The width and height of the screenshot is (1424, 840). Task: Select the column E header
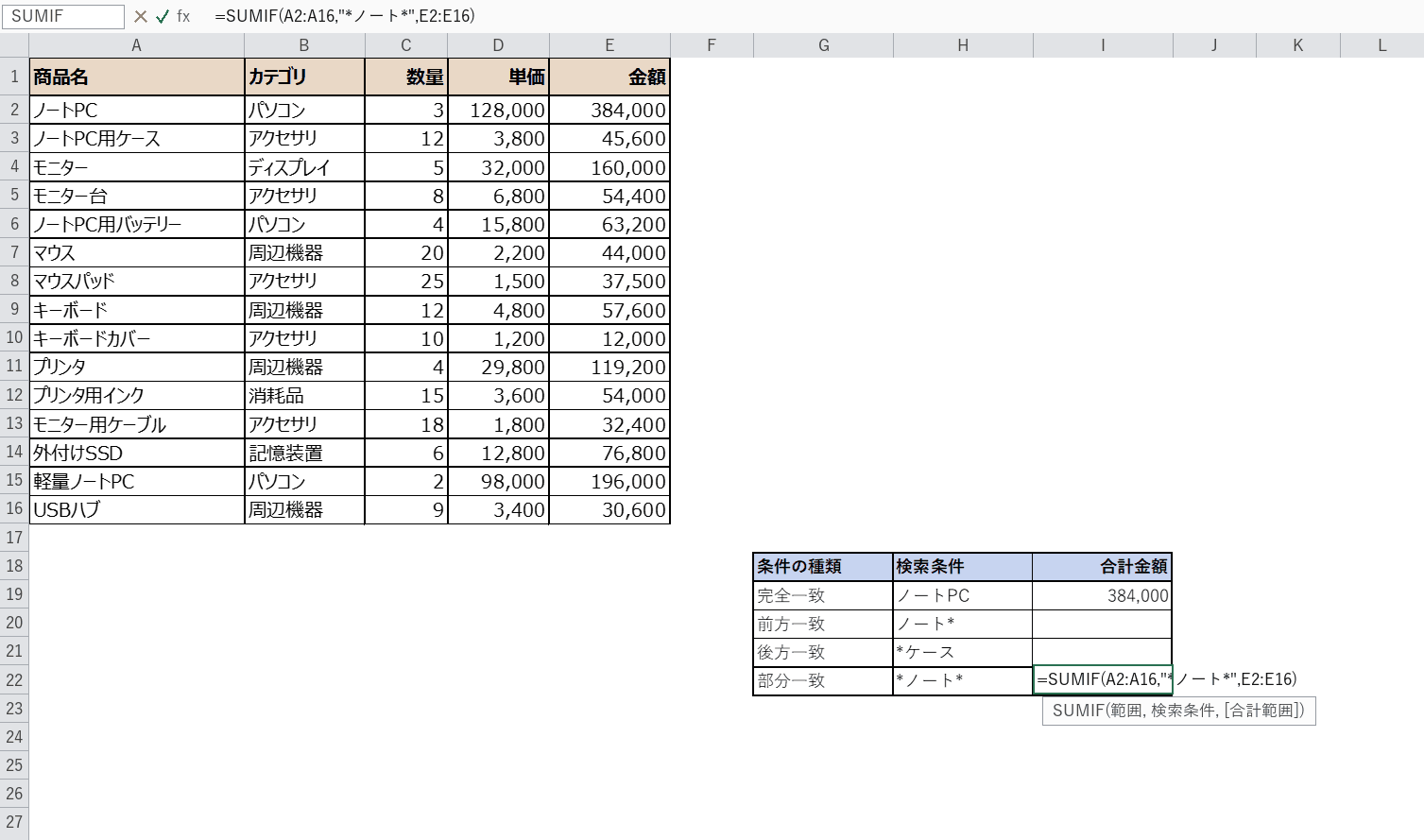[x=609, y=45]
